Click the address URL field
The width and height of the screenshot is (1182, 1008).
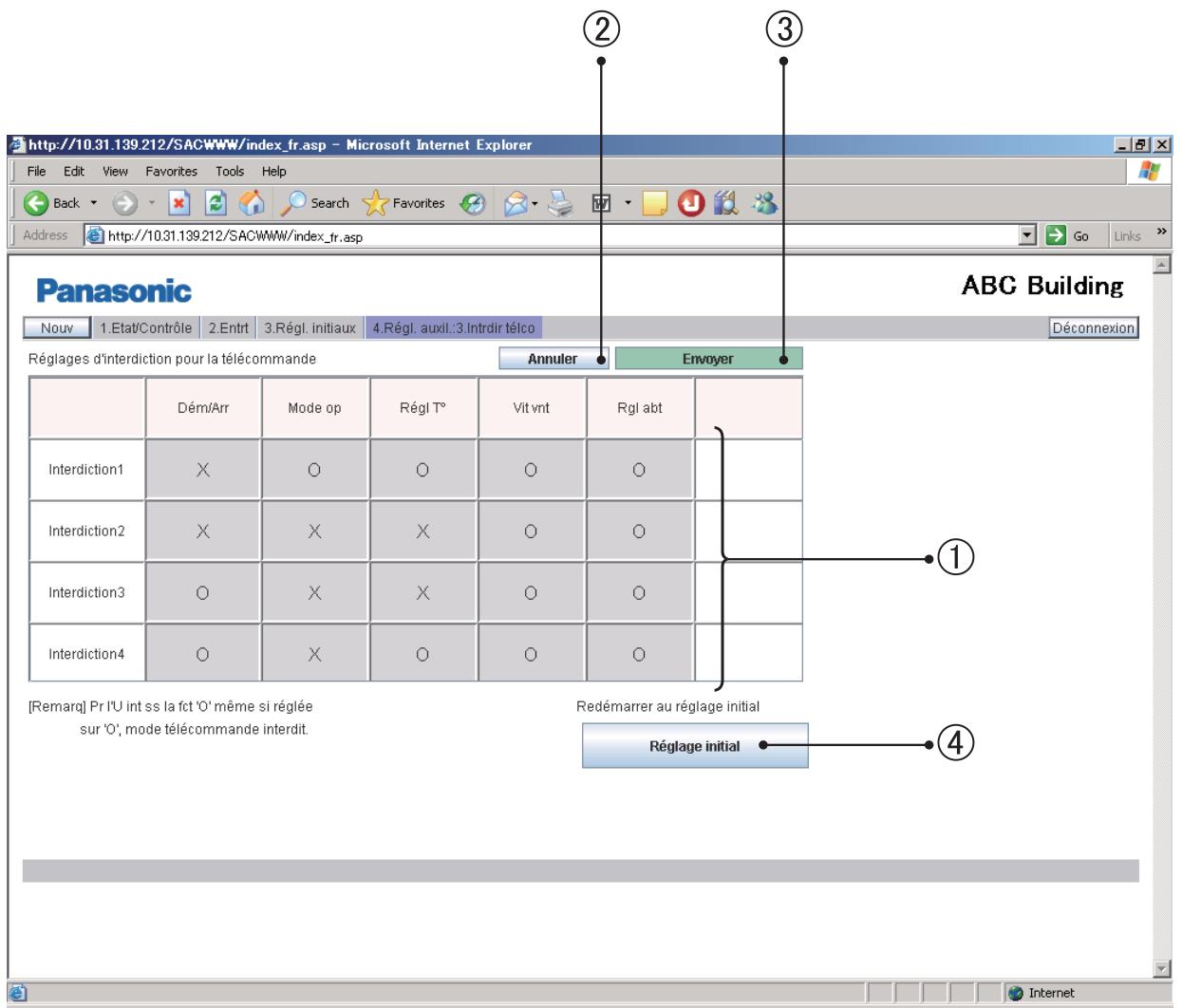(x=560, y=236)
